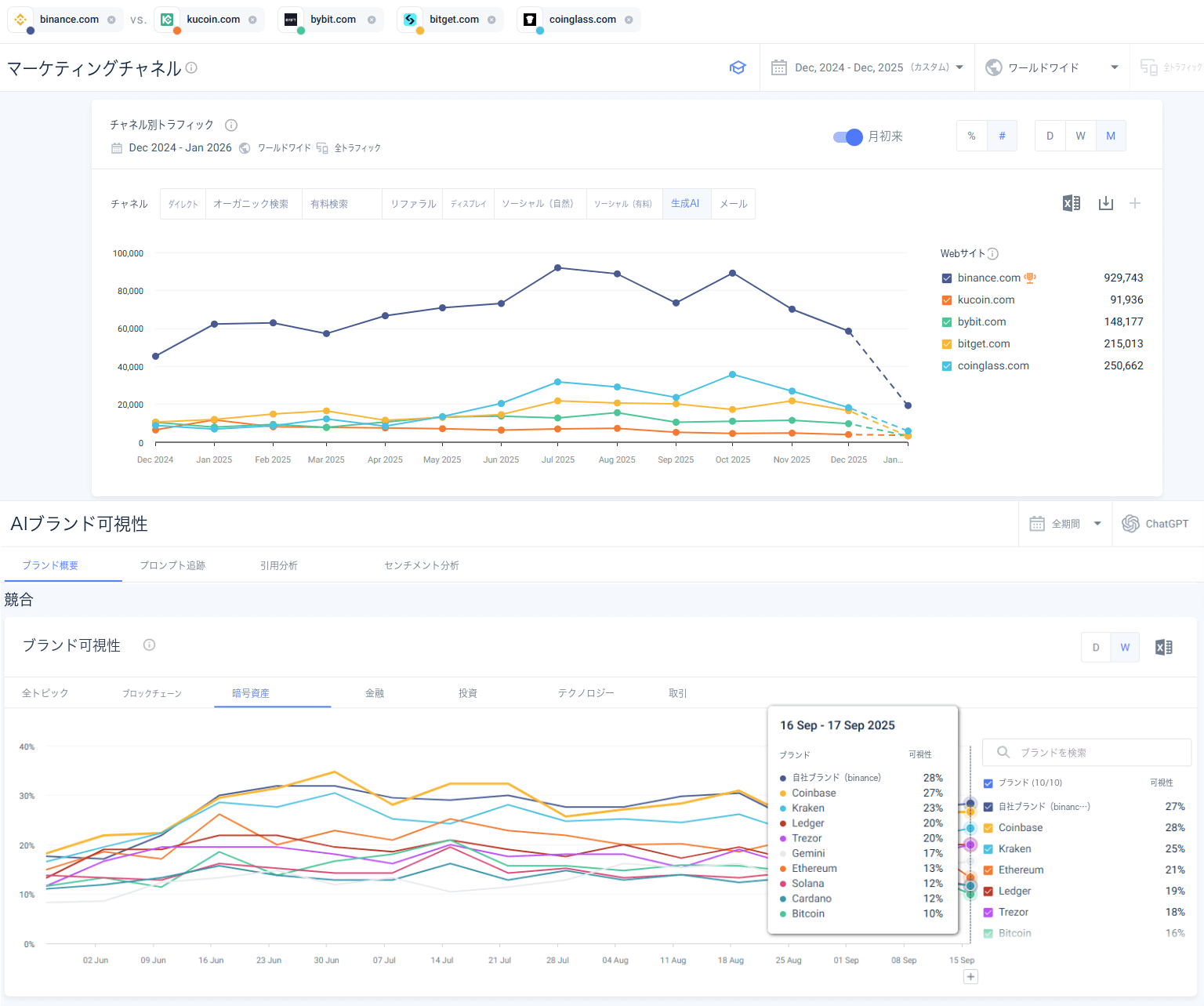This screenshot has width=1204, height=1006.
Task: Click the Ethereum brand color checkbox
Action: [988, 870]
